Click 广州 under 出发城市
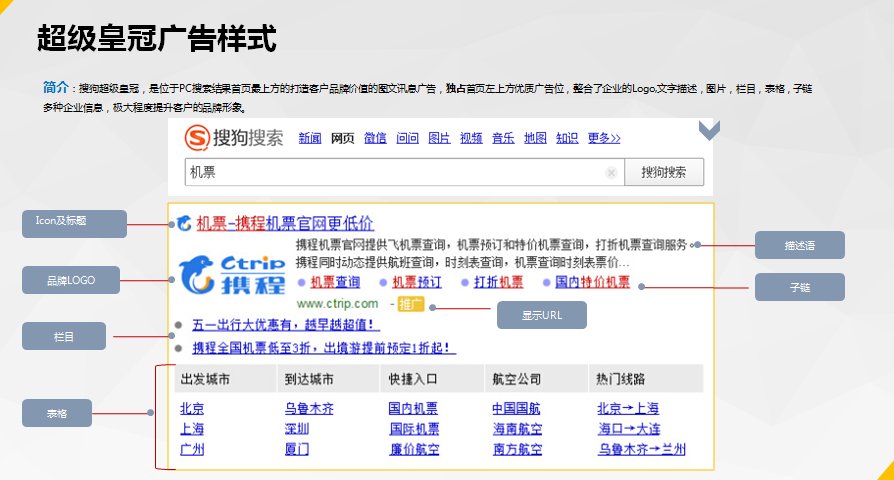 coord(192,449)
